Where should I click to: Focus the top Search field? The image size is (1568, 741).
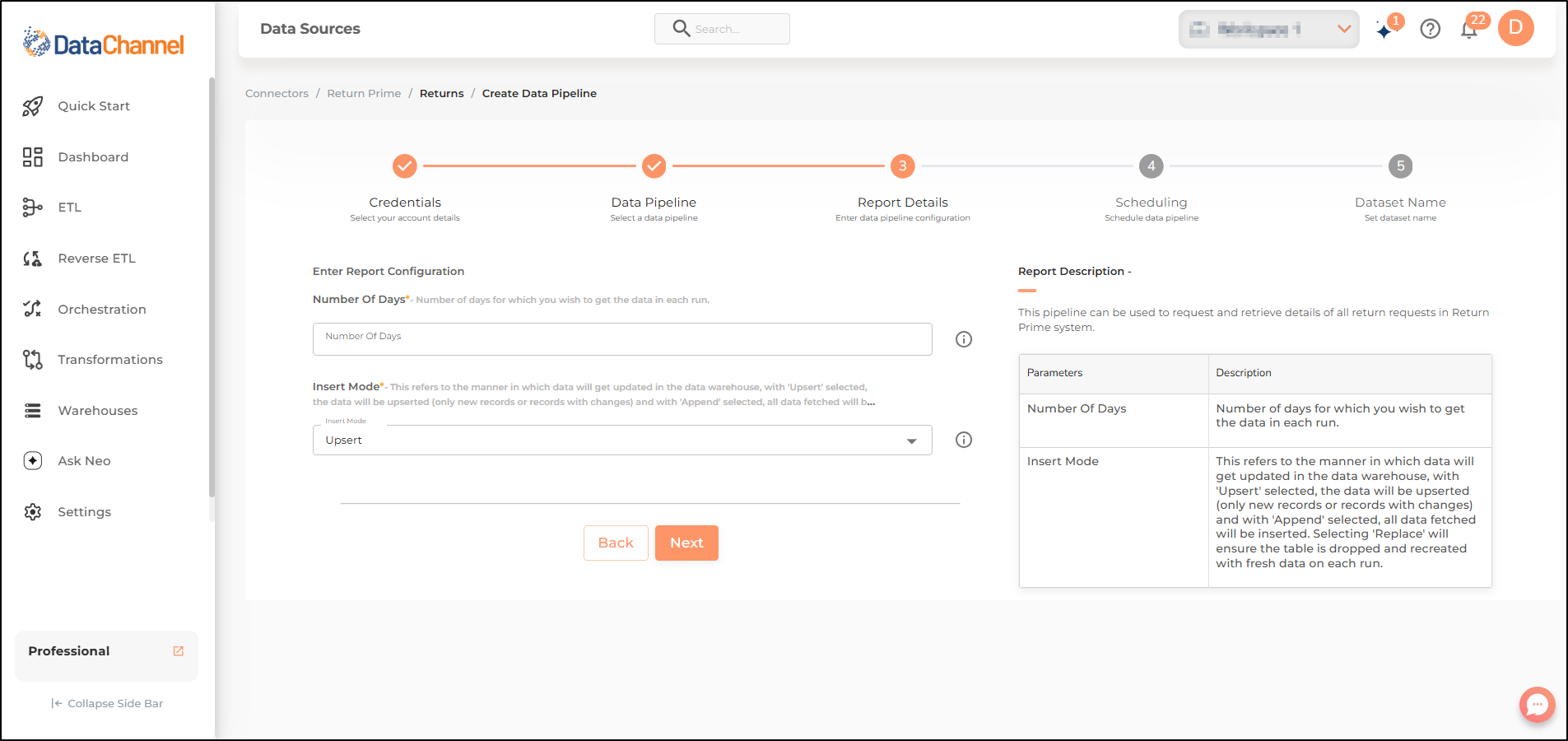[x=722, y=29]
